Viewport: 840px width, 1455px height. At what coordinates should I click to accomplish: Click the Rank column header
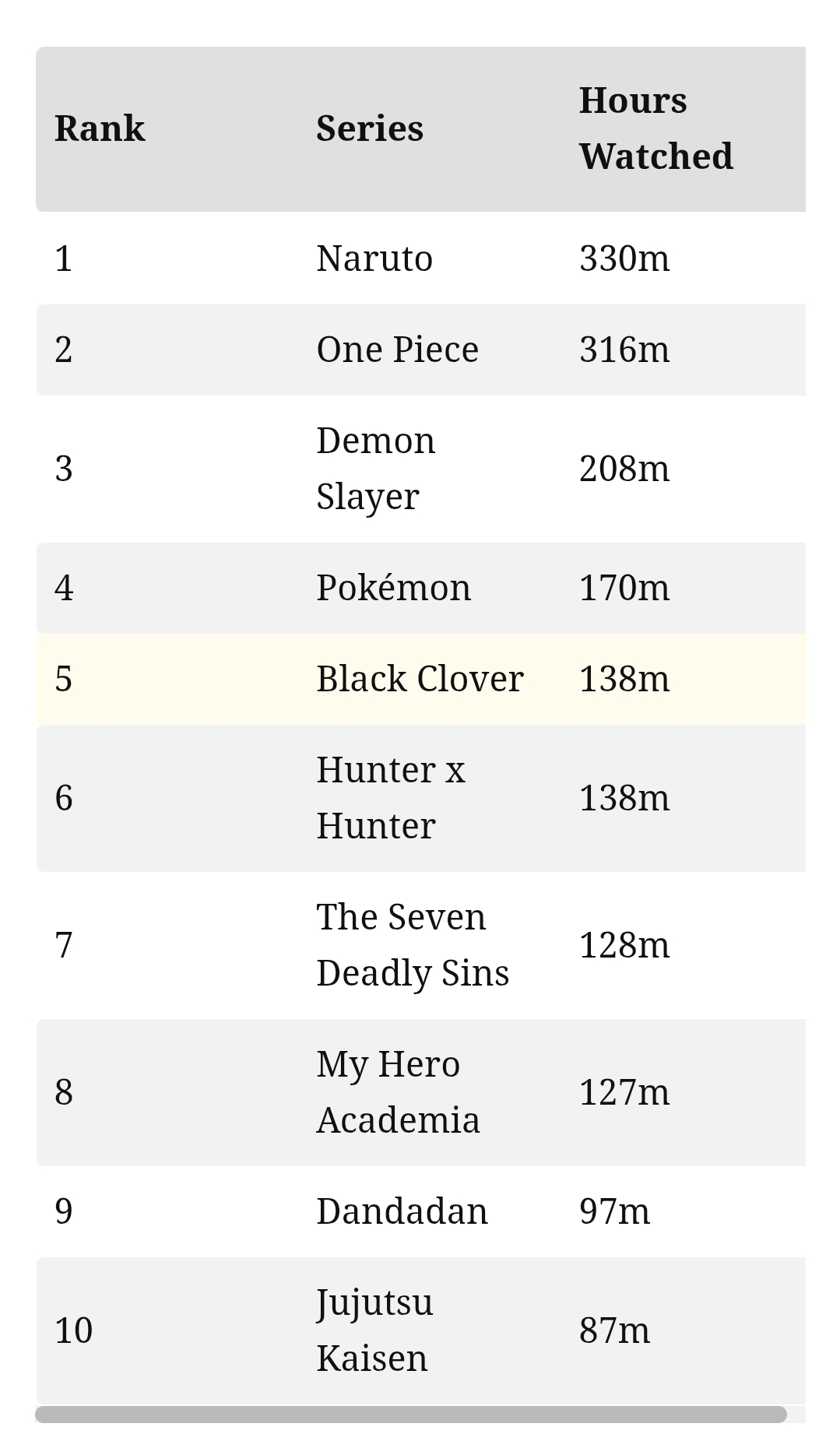100,128
